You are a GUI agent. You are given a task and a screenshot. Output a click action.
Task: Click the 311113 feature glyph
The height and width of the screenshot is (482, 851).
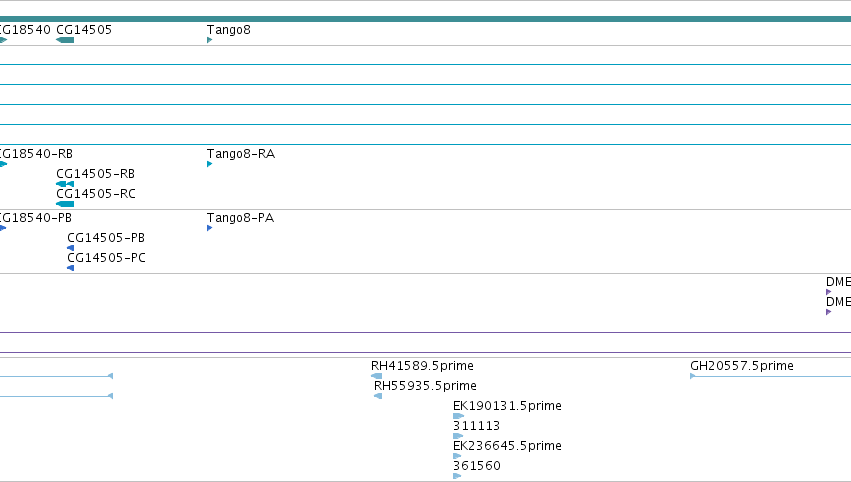tap(458, 436)
